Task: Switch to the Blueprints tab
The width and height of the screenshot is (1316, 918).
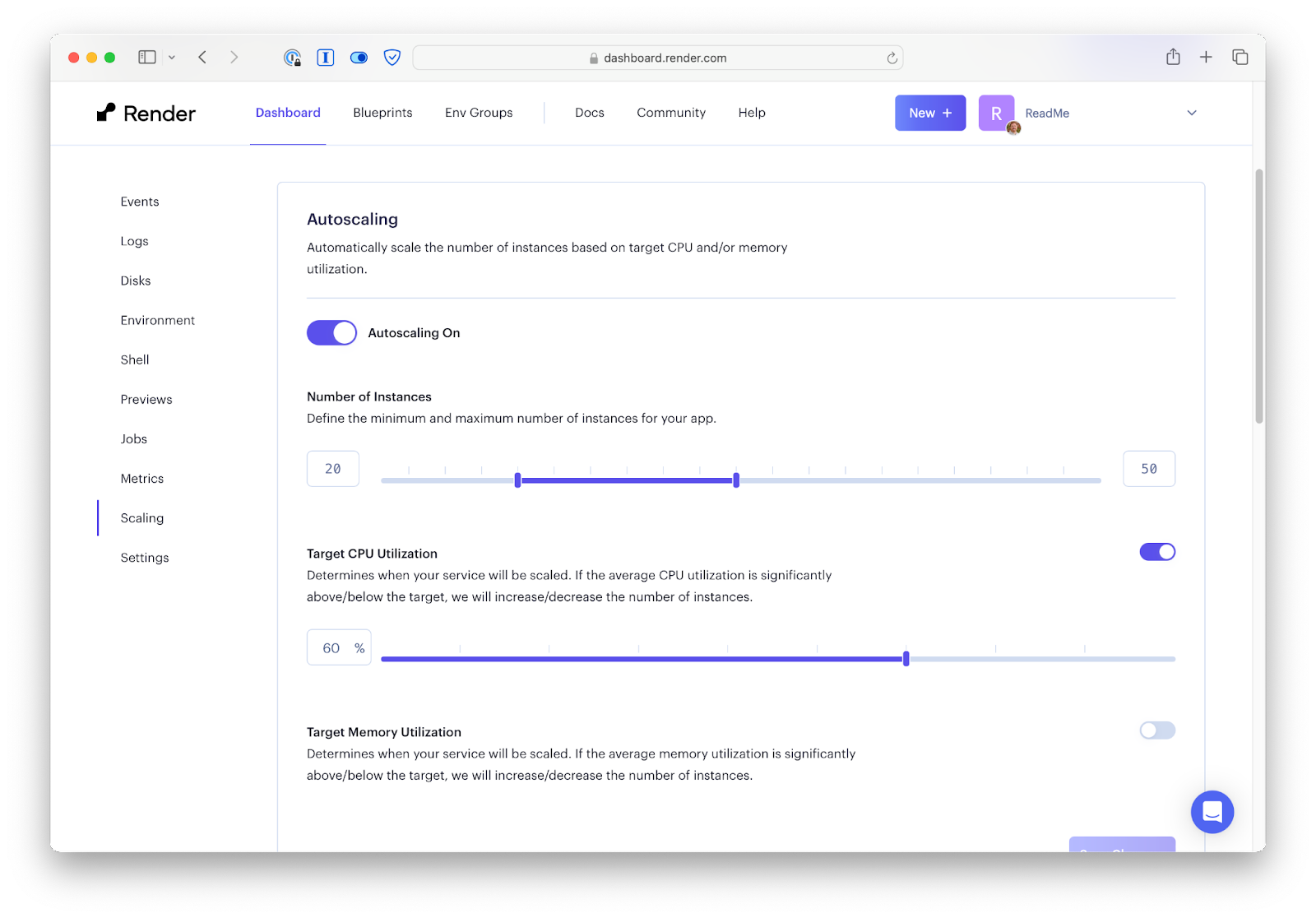Action: click(382, 113)
